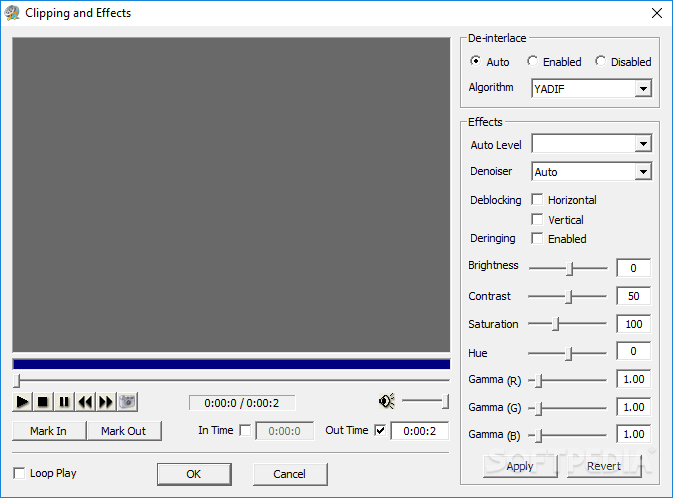Stop the video preview
The width and height of the screenshot is (673, 498).
(43, 402)
